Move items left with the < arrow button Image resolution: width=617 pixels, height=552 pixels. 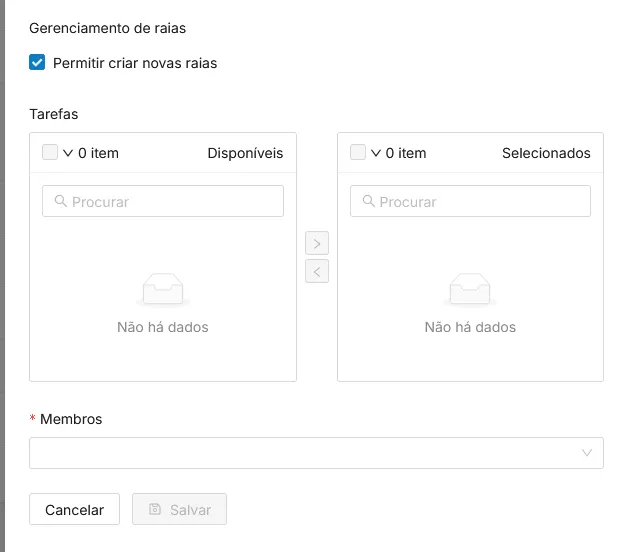pos(317,271)
